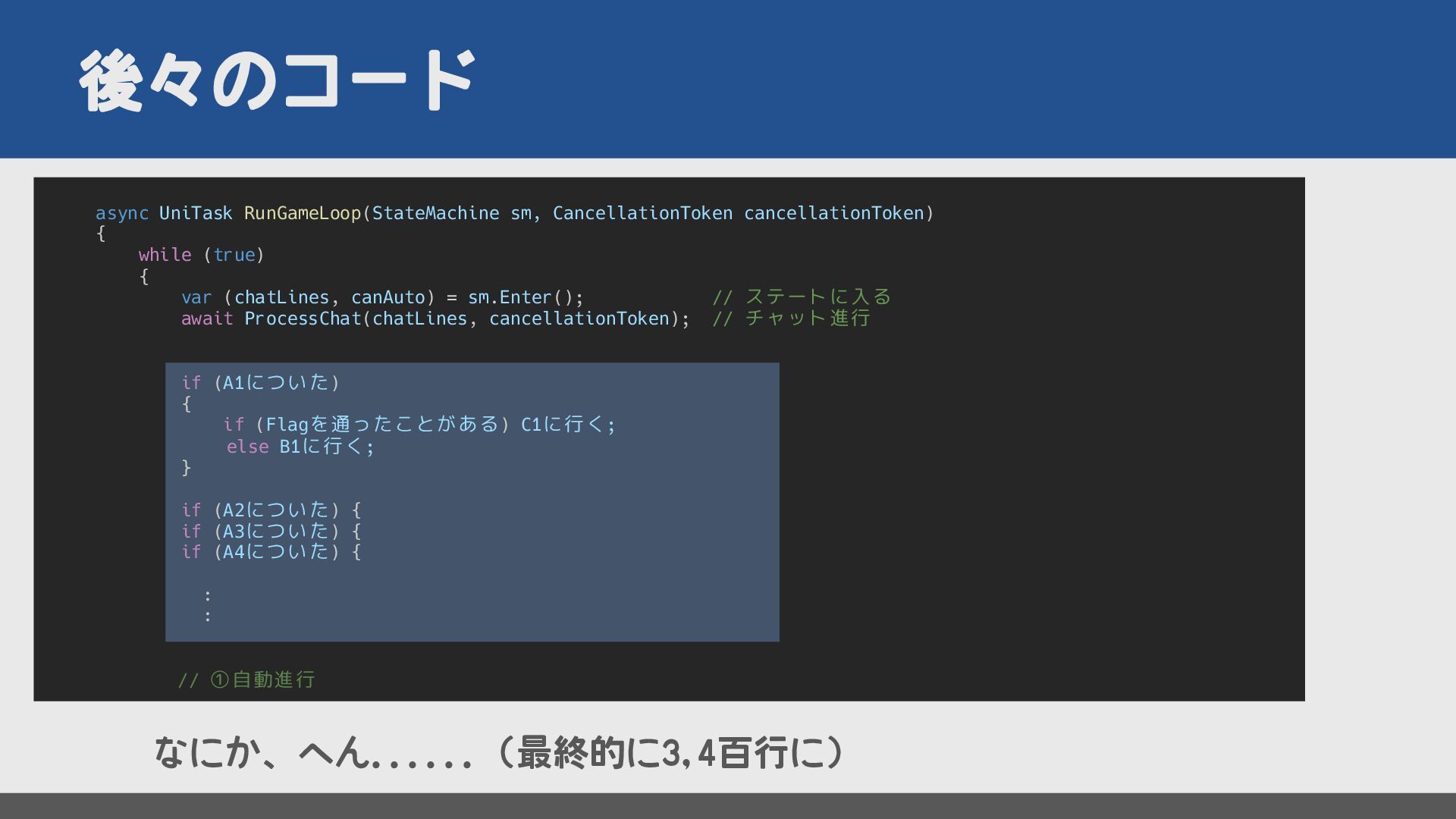Click the comment '// チャット進行'

(x=791, y=318)
